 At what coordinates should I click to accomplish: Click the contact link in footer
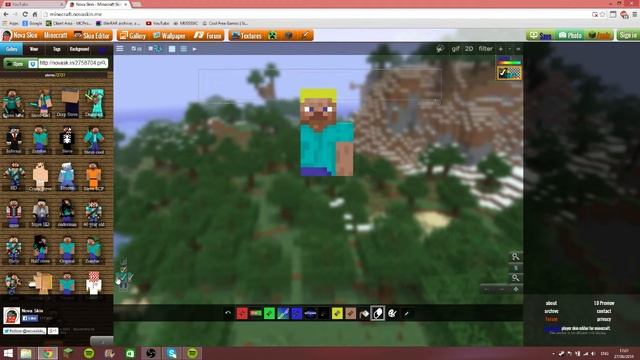[604, 311]
